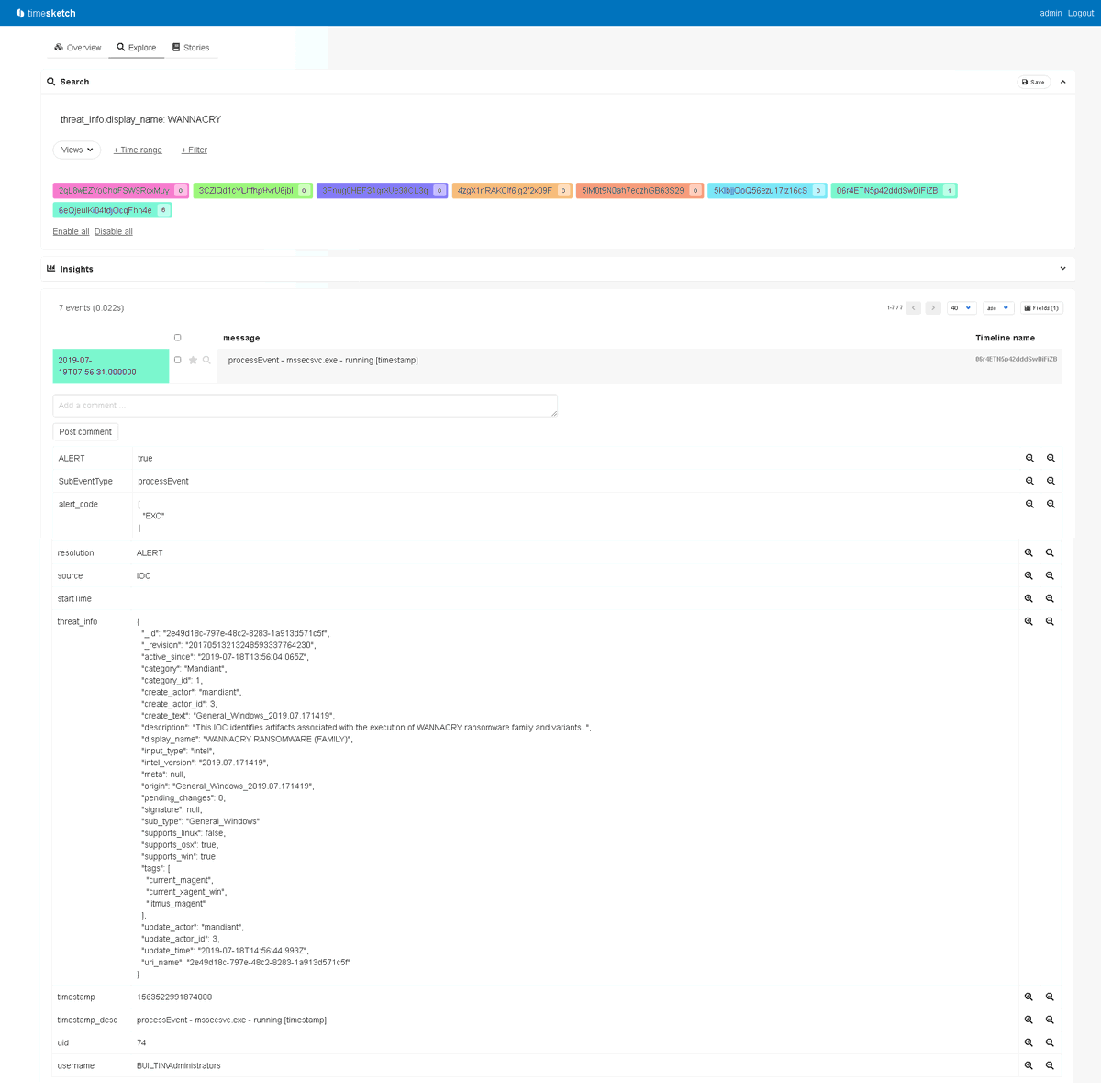The image size is (1101, 1092).
Task: Open the Fields (1) selector
Action: click(x=1041, y=307)
